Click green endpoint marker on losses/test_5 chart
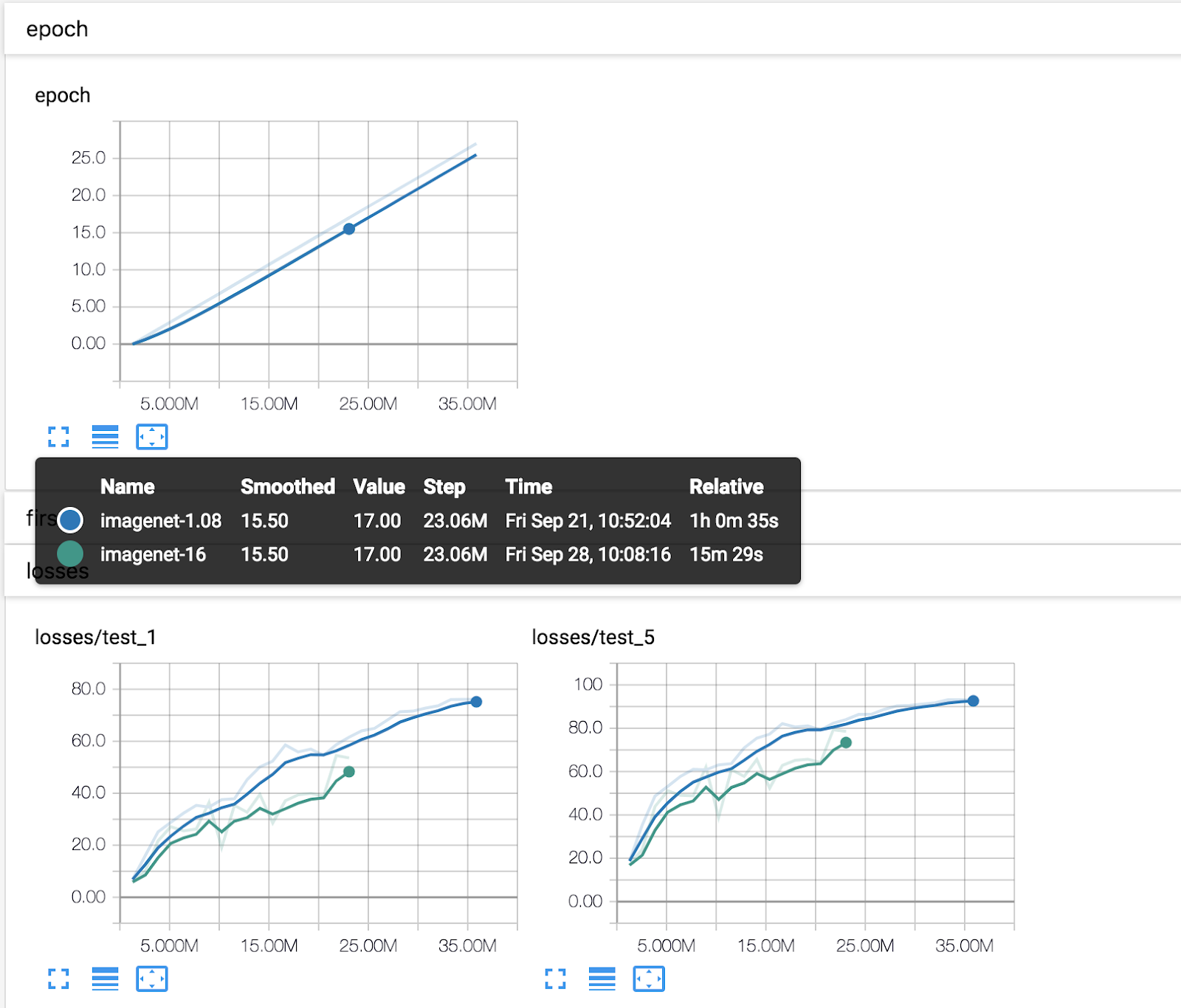The height and width of the screenshot is (1008, 1181). coord(846,743)
